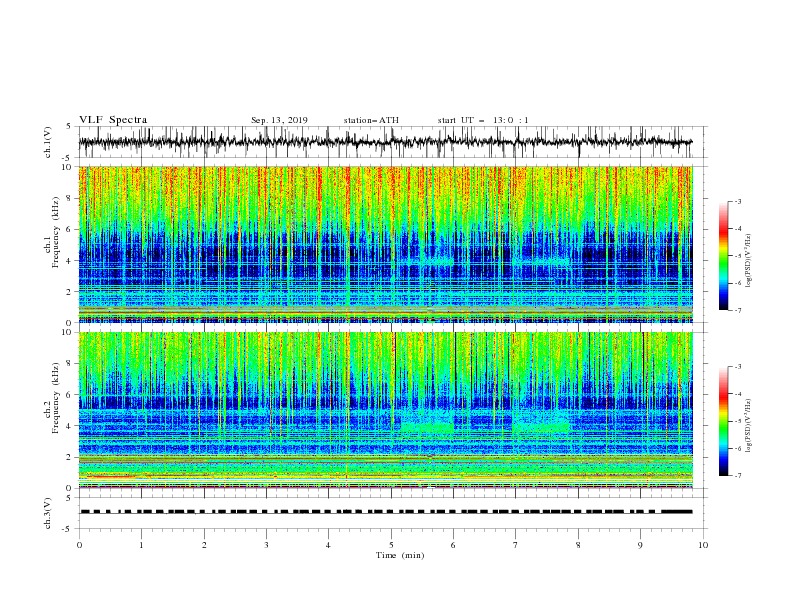Click the 'VLF Spectra' title text
The image size is (792, 612).
pos(113,120)
